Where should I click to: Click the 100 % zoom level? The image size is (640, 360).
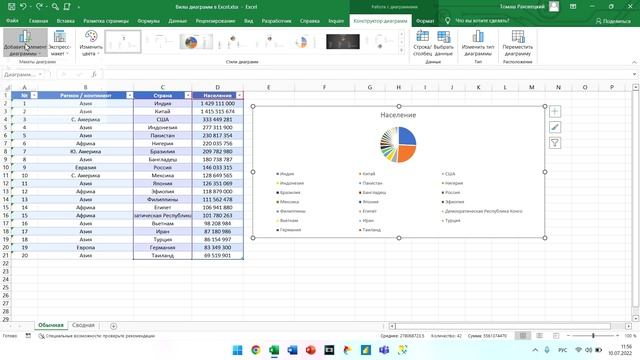pyautogui.click(x=630, y=336)
